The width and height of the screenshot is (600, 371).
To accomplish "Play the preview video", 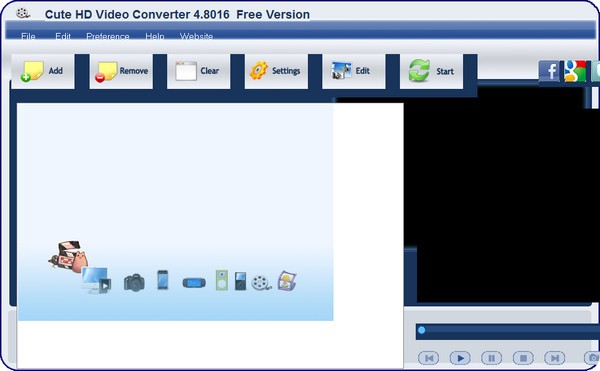I will click(460, 358).
